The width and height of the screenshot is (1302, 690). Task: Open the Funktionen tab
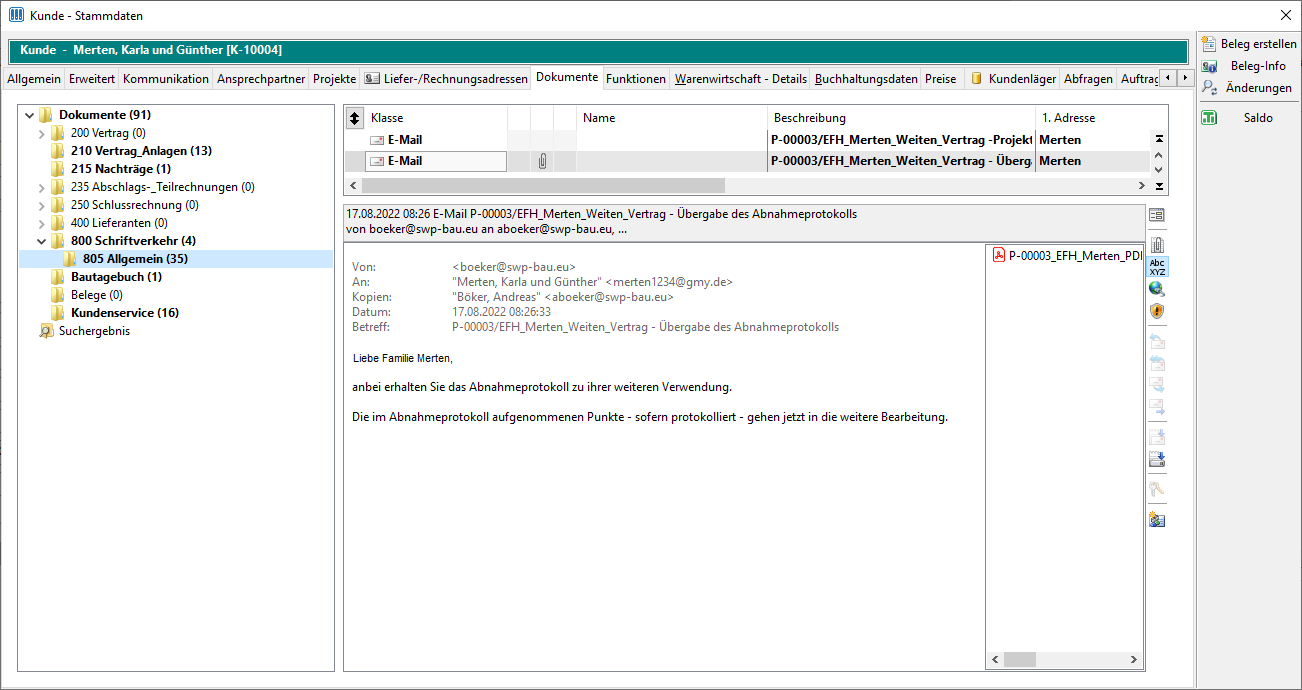click(636, 79)
